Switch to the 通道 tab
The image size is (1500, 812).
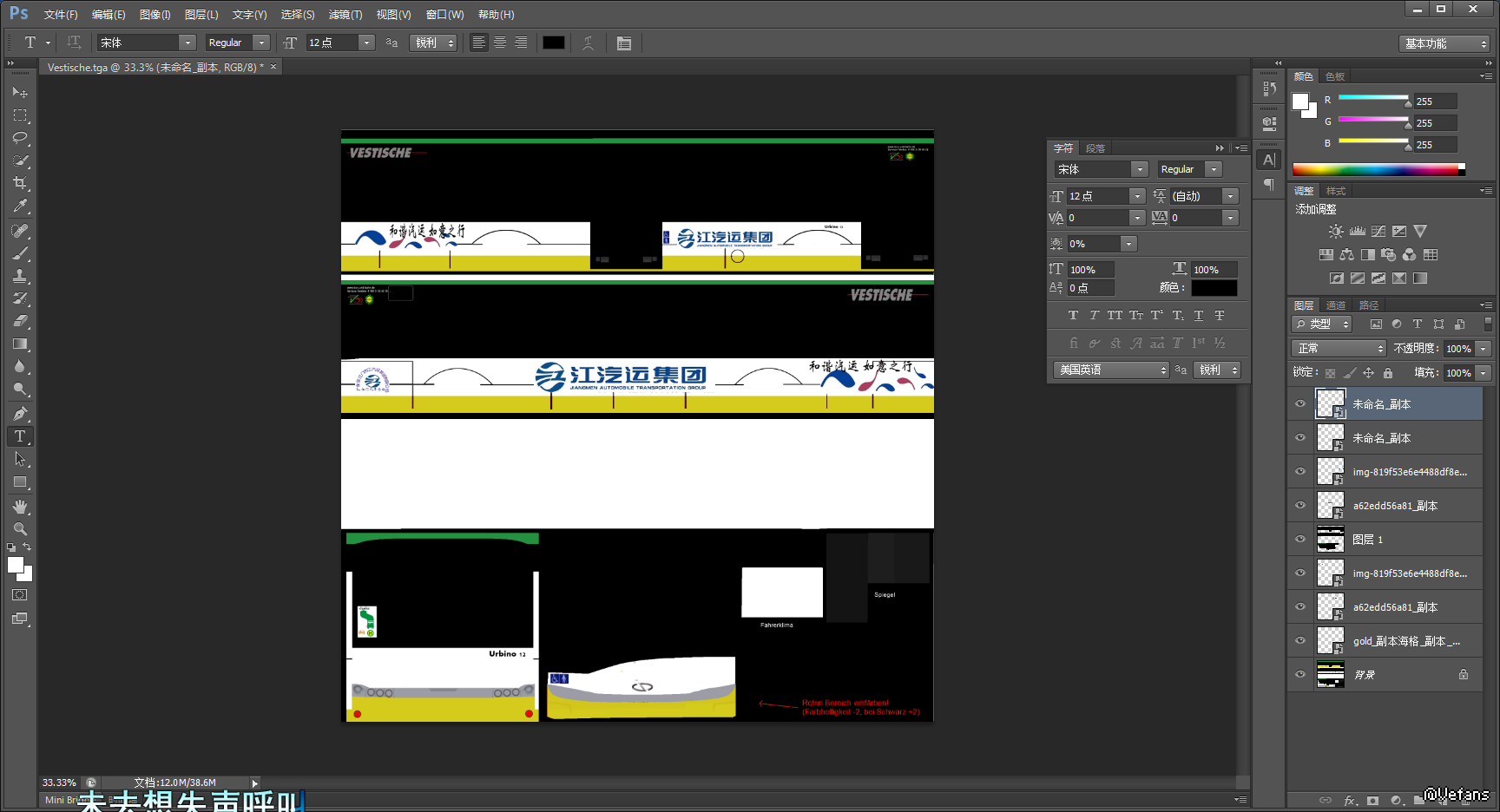(1335, 305)
